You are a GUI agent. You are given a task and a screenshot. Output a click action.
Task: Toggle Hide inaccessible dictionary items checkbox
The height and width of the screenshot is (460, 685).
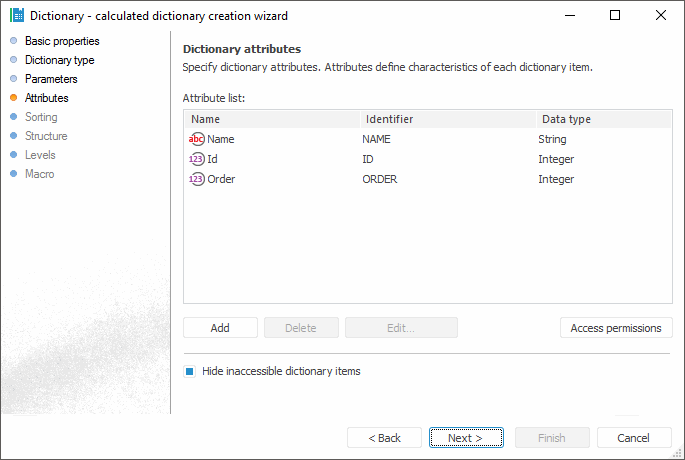(x=189, y=371)
